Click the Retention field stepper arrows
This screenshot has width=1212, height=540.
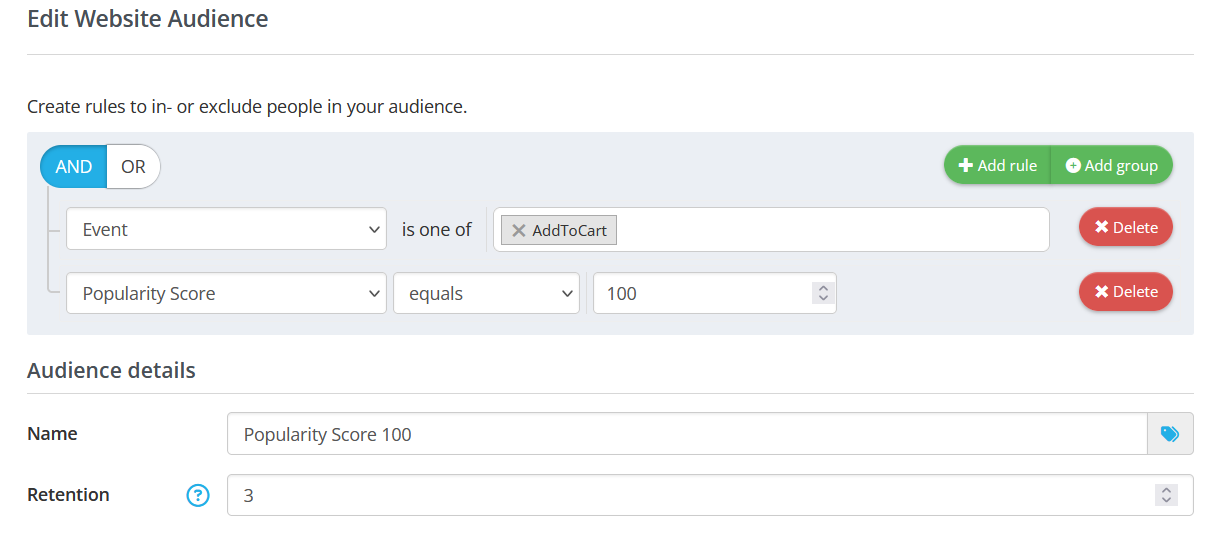click(1165, 495)
